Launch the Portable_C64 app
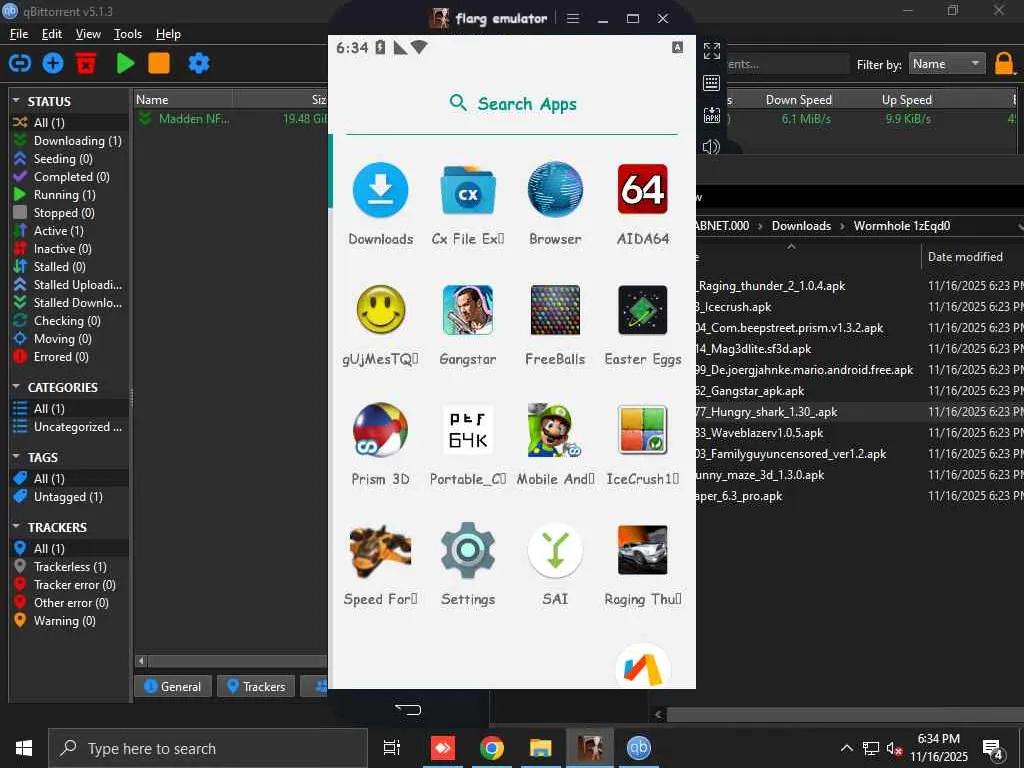This screenshot has width=1024, height=768. pos(468,430)
